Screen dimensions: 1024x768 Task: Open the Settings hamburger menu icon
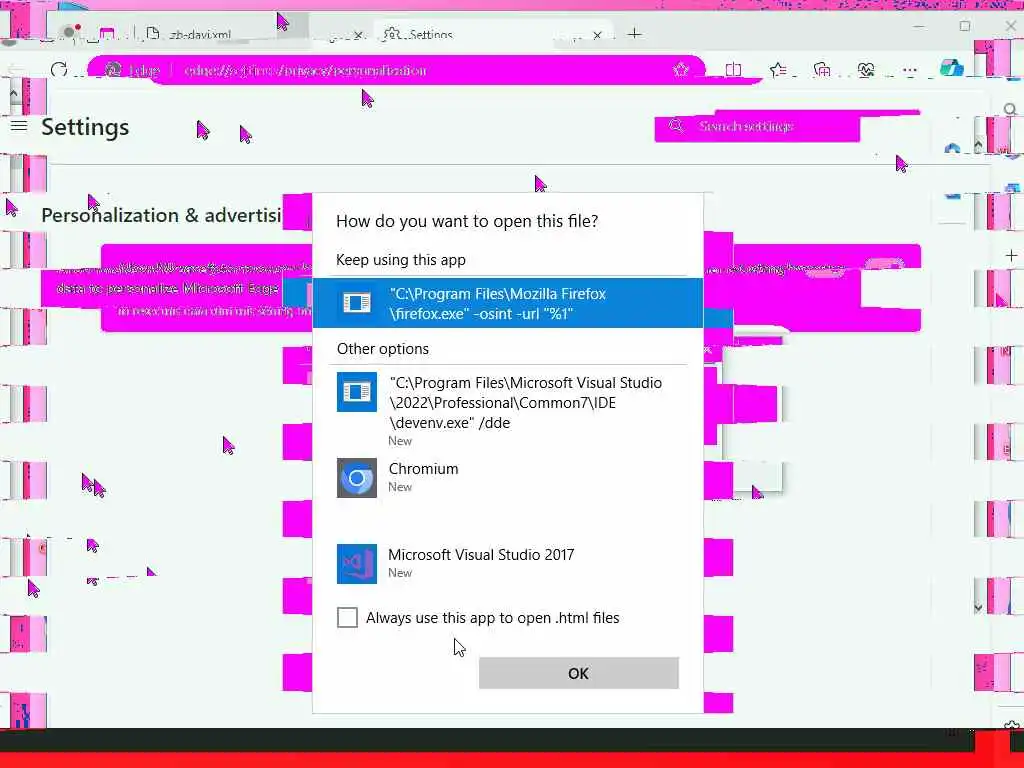[x=19, y=125]
